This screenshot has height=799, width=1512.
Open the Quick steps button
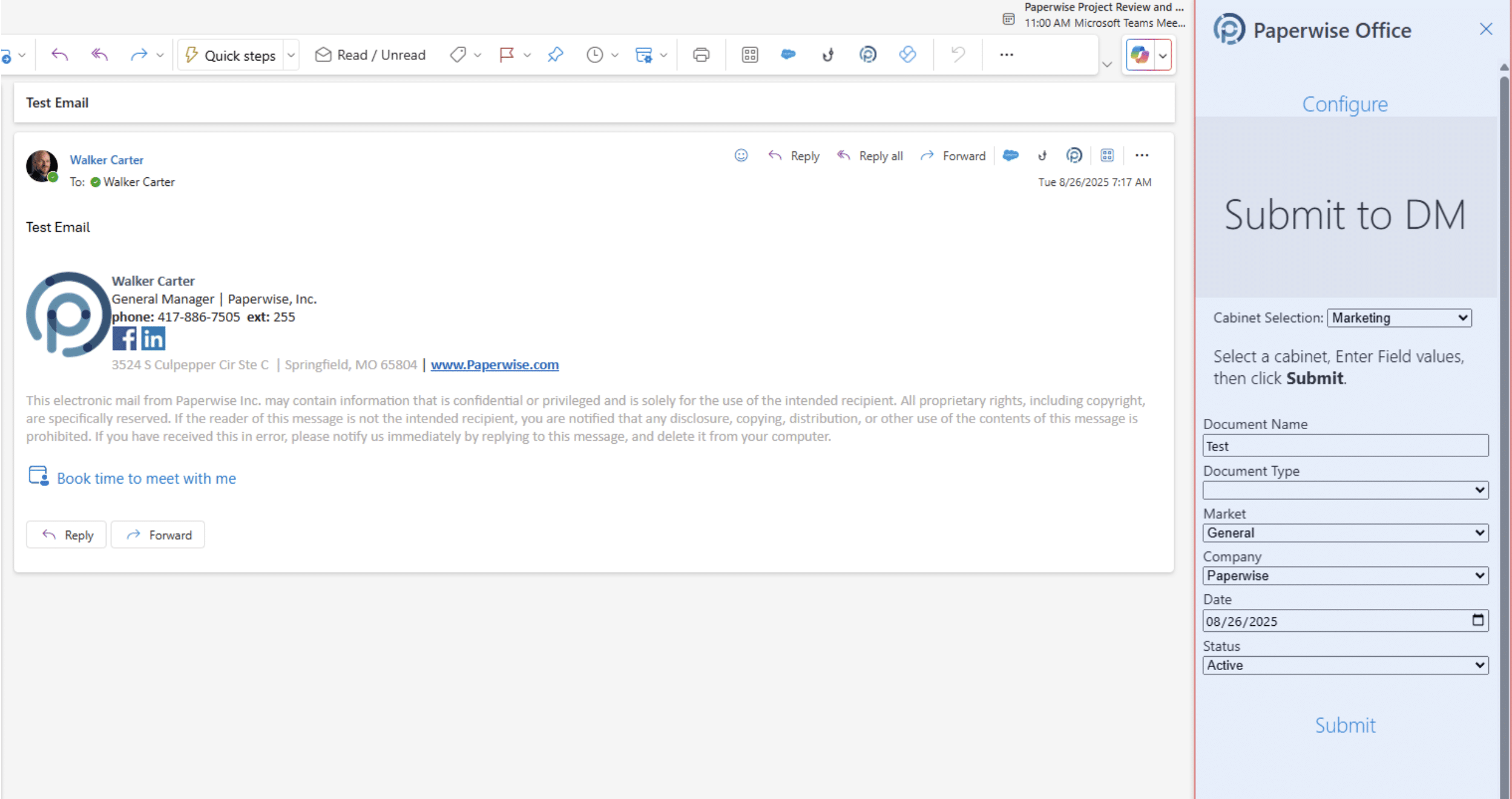231,55
